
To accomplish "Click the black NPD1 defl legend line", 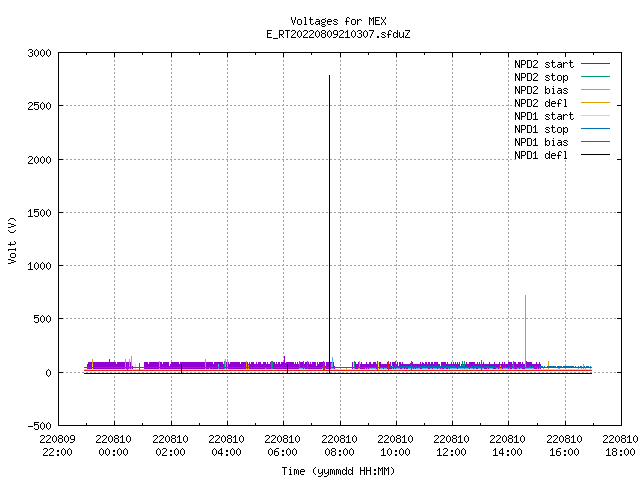I will pyautogui.click(x=596, y=155).
